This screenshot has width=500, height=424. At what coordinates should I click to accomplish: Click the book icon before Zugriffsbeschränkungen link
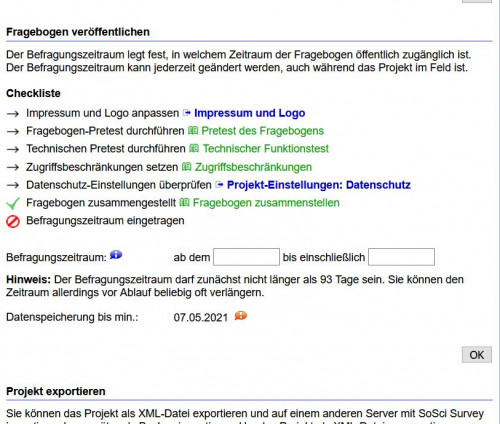click(187, 166)
